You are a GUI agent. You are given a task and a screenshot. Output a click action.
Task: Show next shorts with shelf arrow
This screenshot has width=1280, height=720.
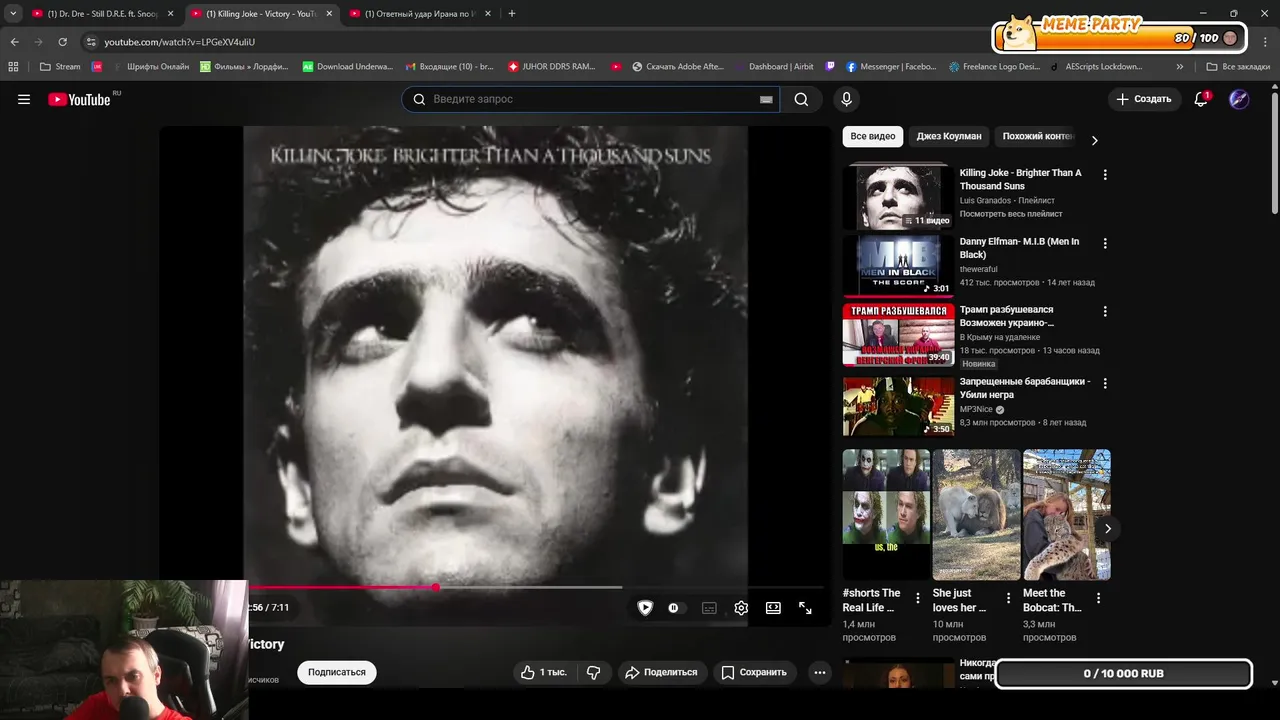[1107, 528]
